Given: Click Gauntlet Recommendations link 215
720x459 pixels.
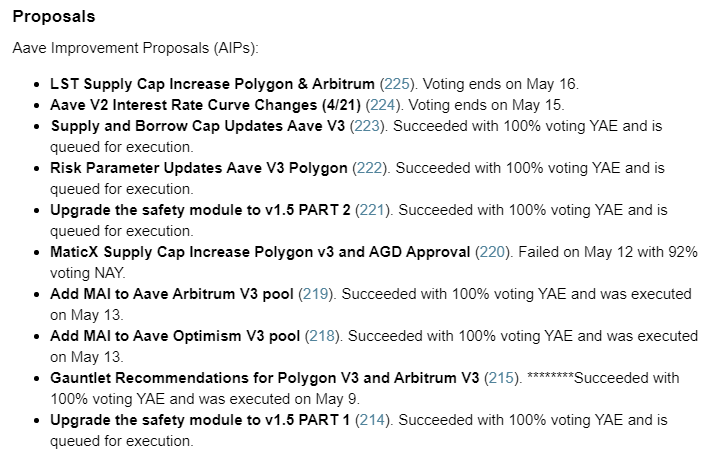Looking at the screenshot, I should click(x=501, y=378).
